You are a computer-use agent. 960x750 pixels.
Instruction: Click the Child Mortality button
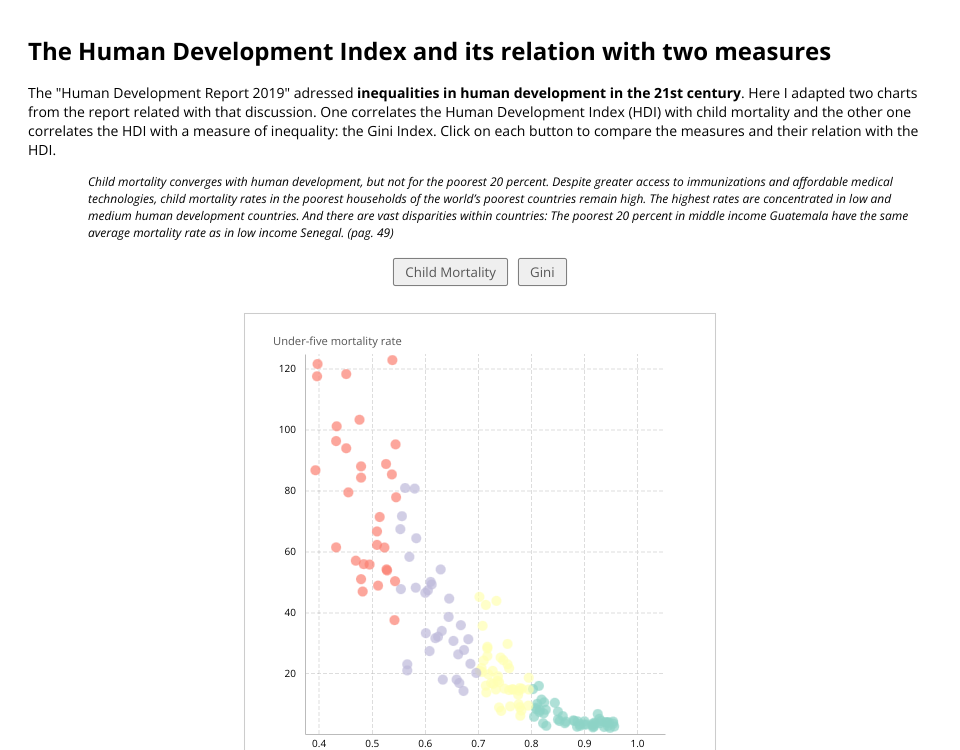[x=450, y=272]
